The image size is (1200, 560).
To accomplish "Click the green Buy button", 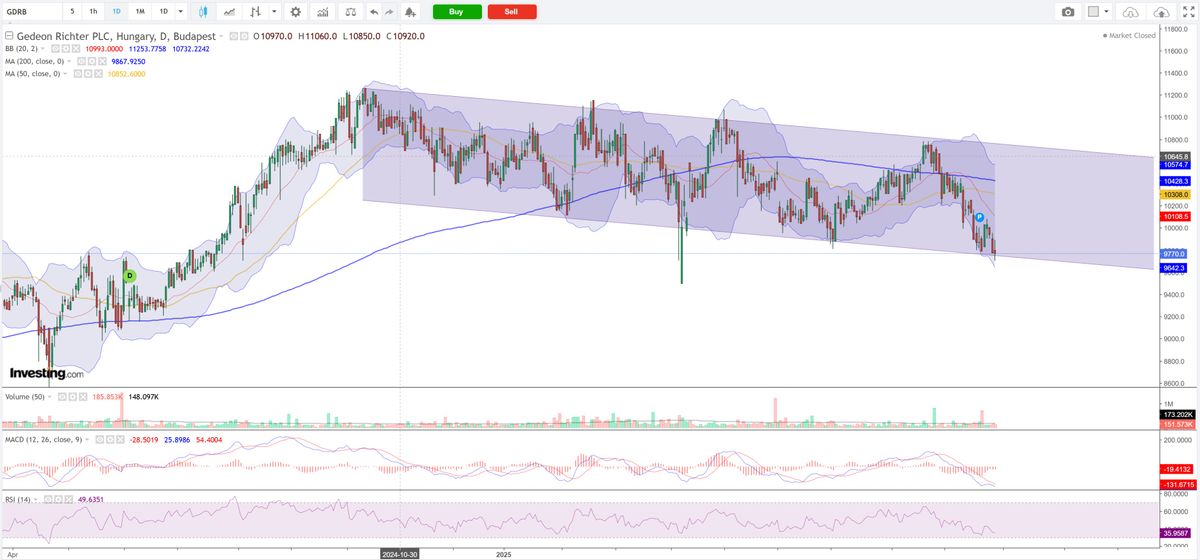I will [456, 11].
